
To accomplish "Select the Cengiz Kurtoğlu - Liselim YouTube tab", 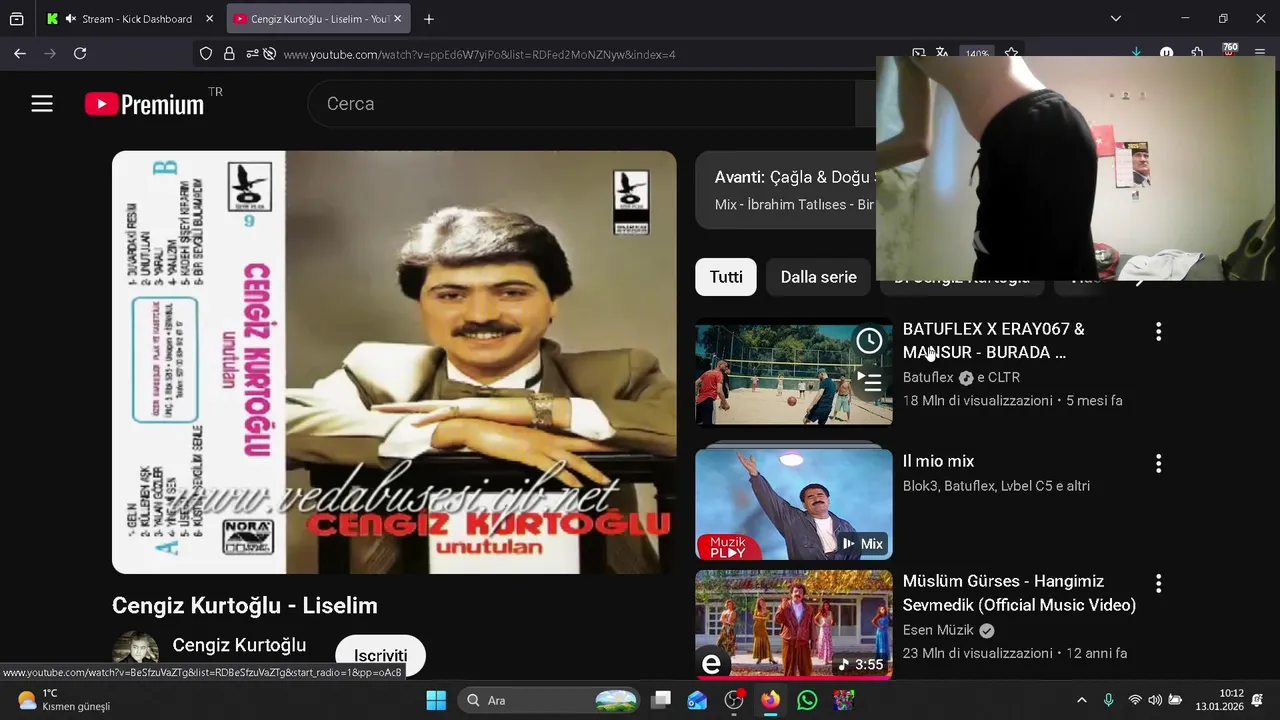I will 317,19.
